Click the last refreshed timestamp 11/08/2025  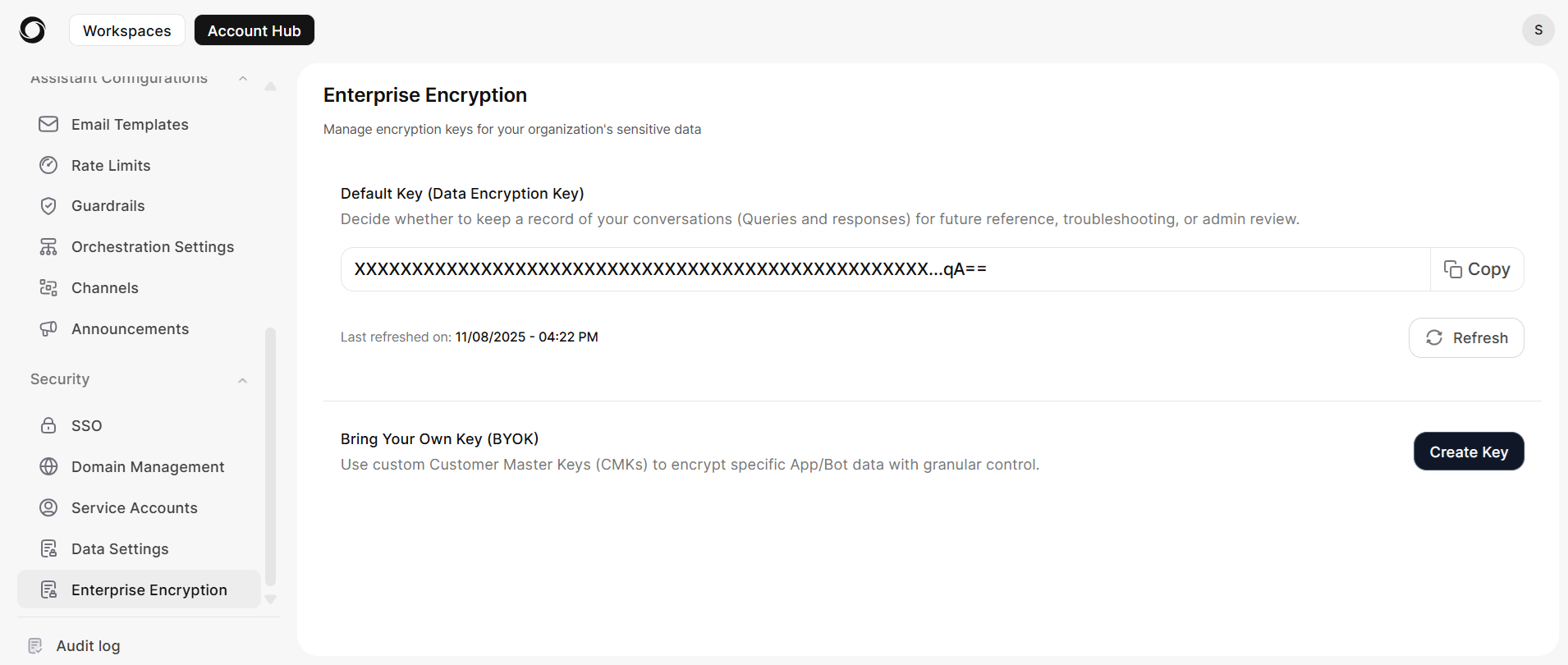pos(526,337)
